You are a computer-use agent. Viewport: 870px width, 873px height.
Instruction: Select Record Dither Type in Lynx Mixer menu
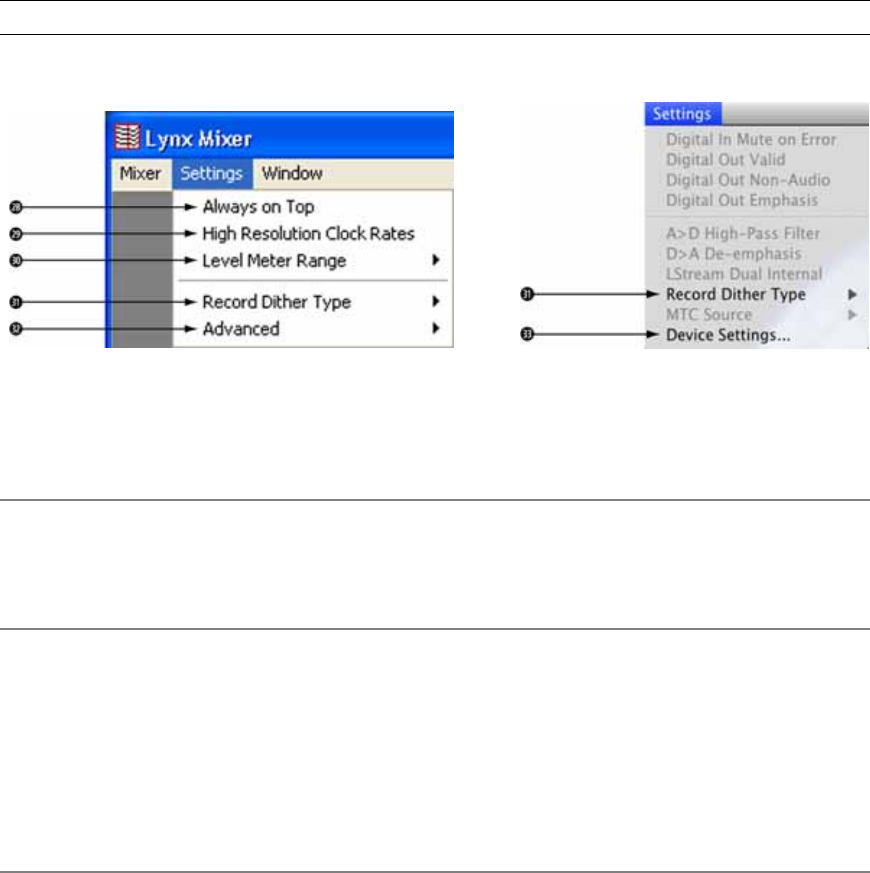click(276, 302)
